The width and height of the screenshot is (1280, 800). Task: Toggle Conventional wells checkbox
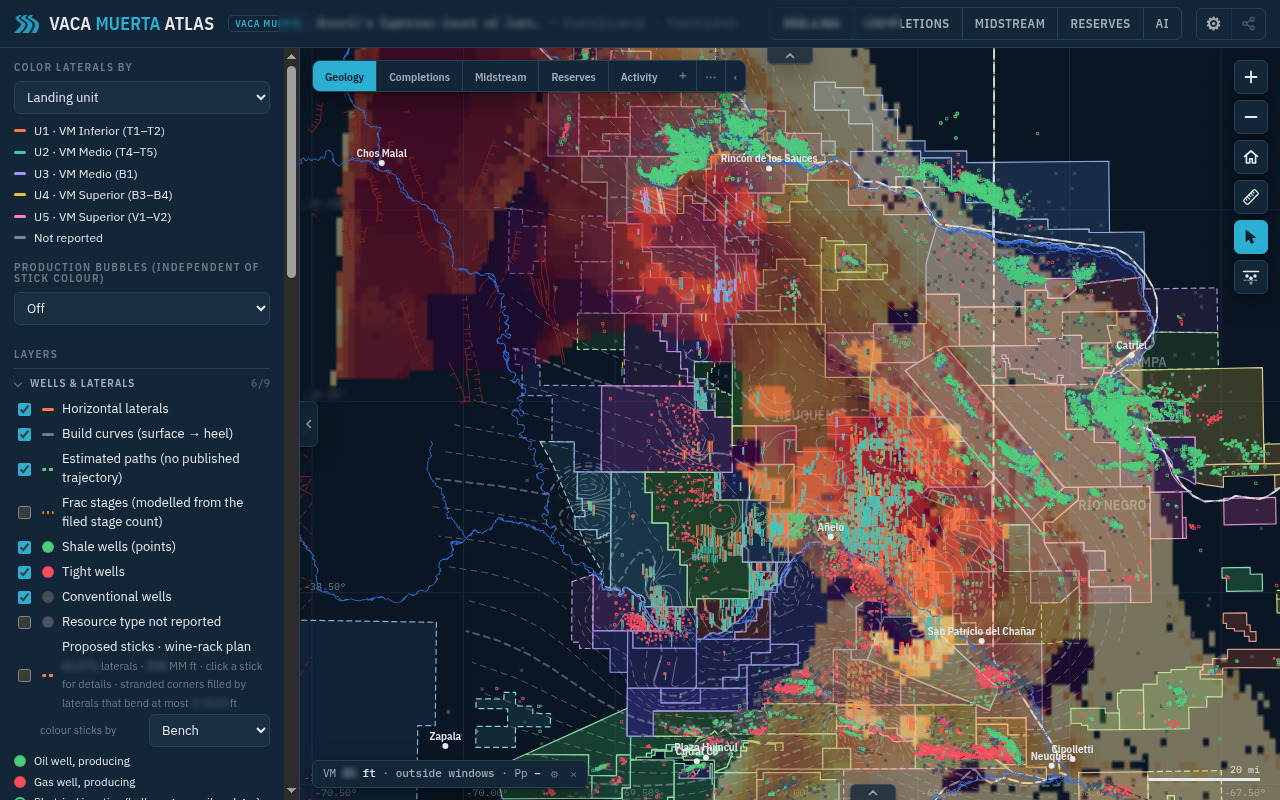[x=25, y=597]
